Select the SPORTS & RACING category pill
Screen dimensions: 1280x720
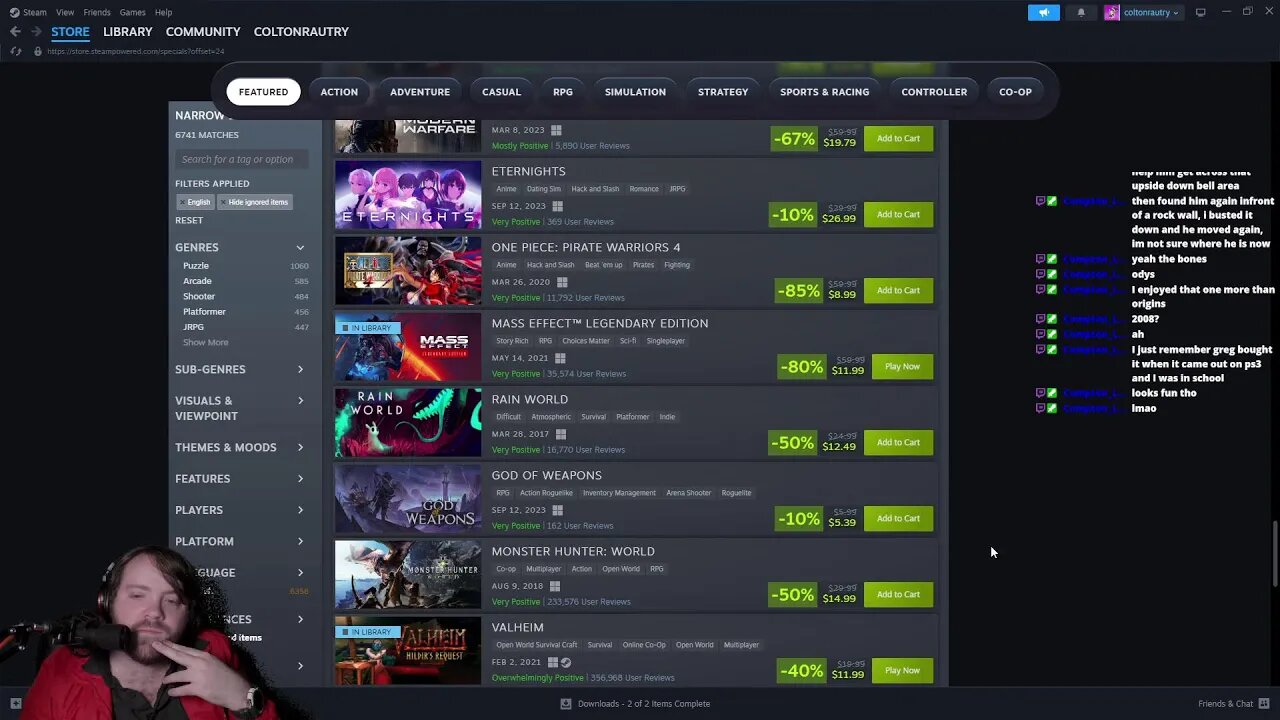pyautogui.click(x=824, y=92)
